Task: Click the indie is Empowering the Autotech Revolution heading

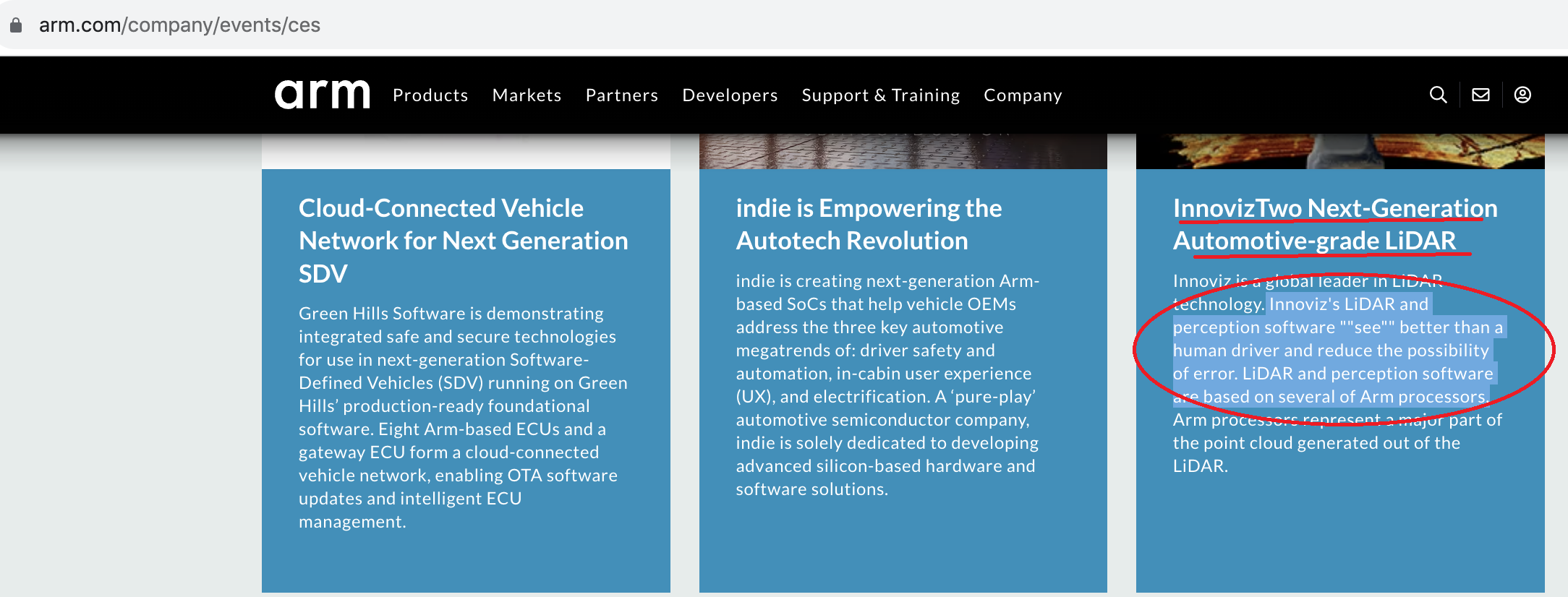Action: coord(869,224)
